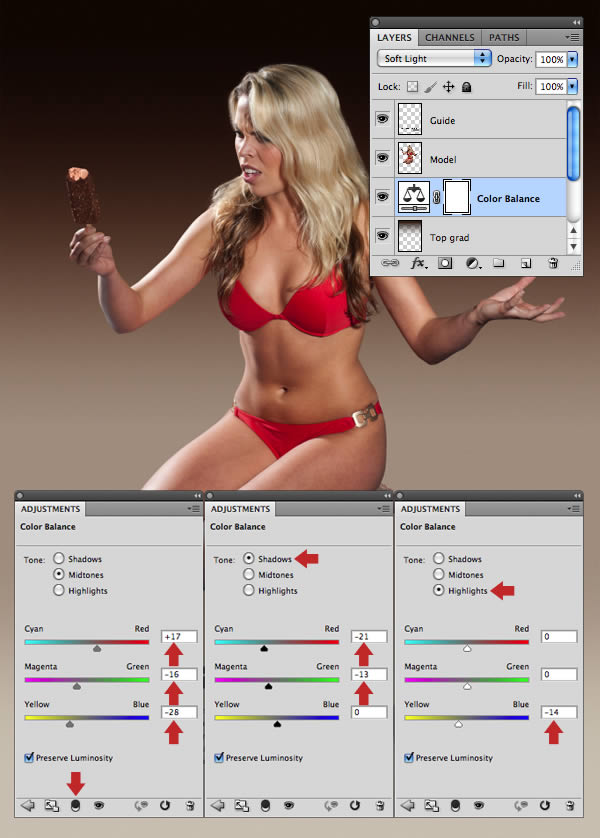The image size is (600, 838).
Task: Delete adjustment trash icon in Midtones panel
Action: (x=190, y=805)
